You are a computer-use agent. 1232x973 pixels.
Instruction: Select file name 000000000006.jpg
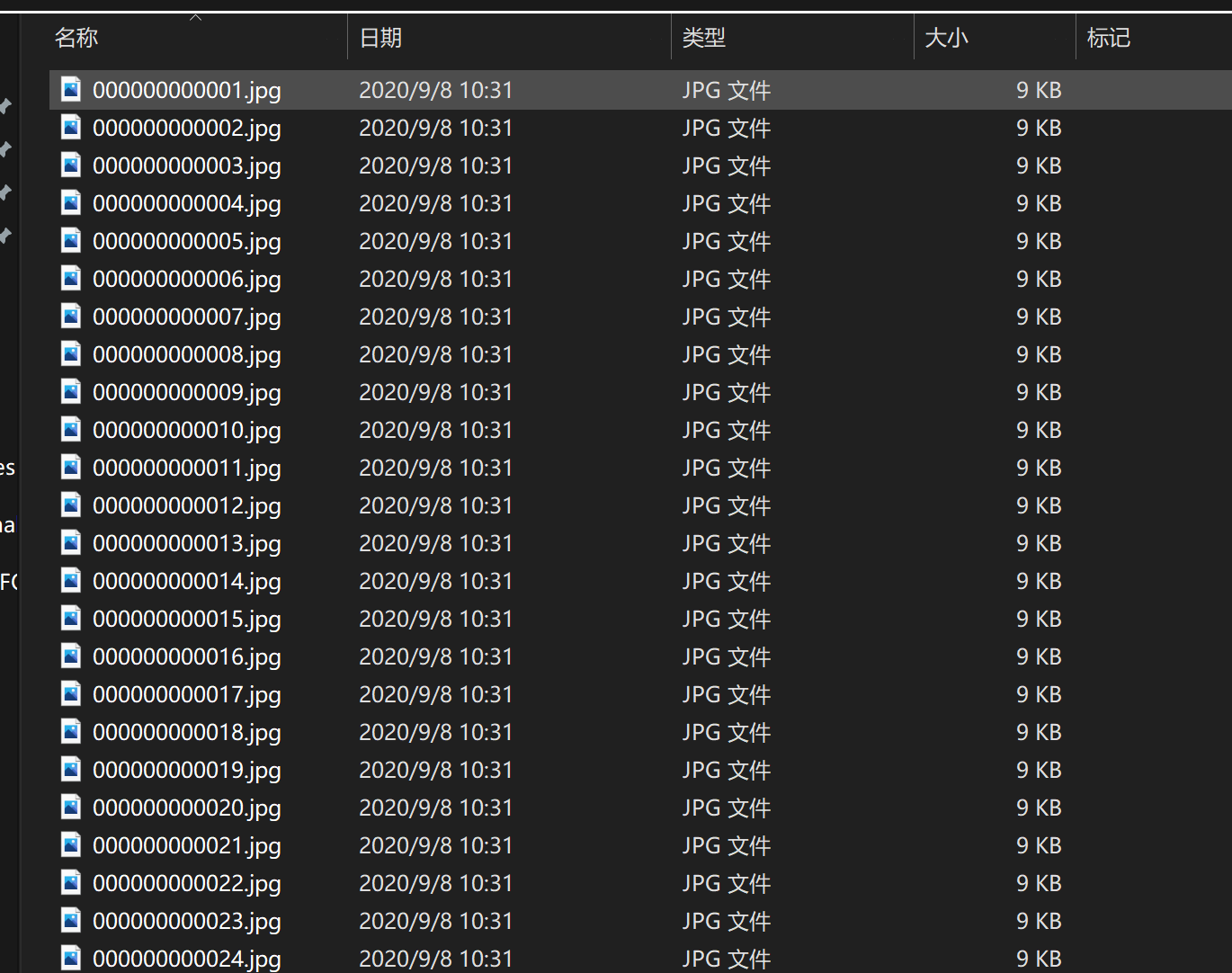(187, 280)
